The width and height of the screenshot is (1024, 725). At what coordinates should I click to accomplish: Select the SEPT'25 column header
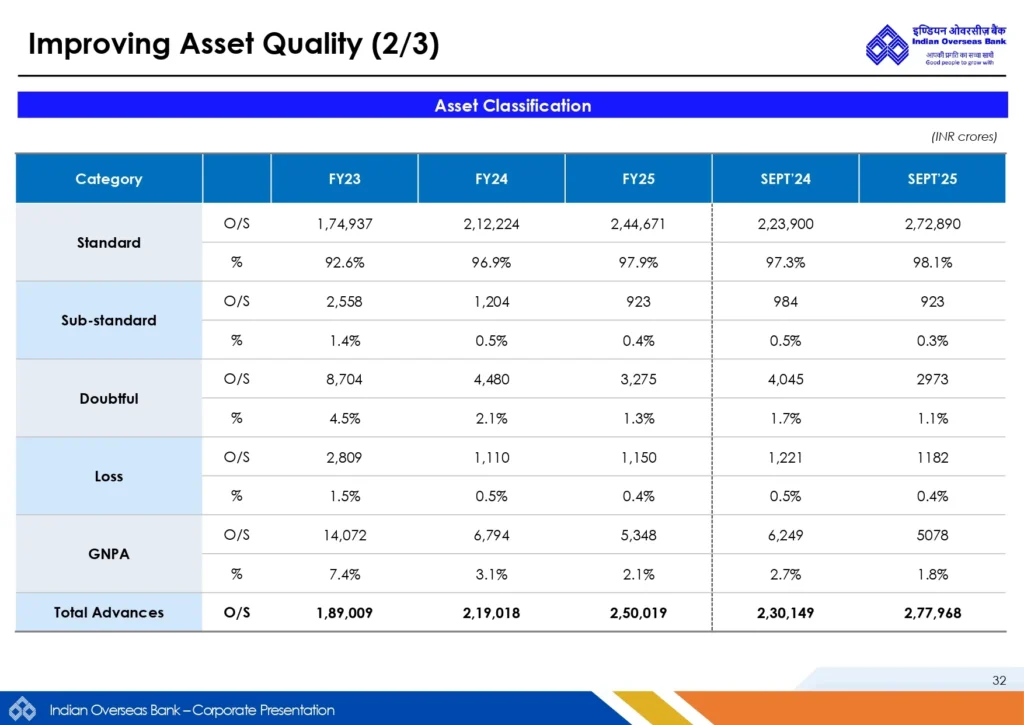[x=932, y=179]
